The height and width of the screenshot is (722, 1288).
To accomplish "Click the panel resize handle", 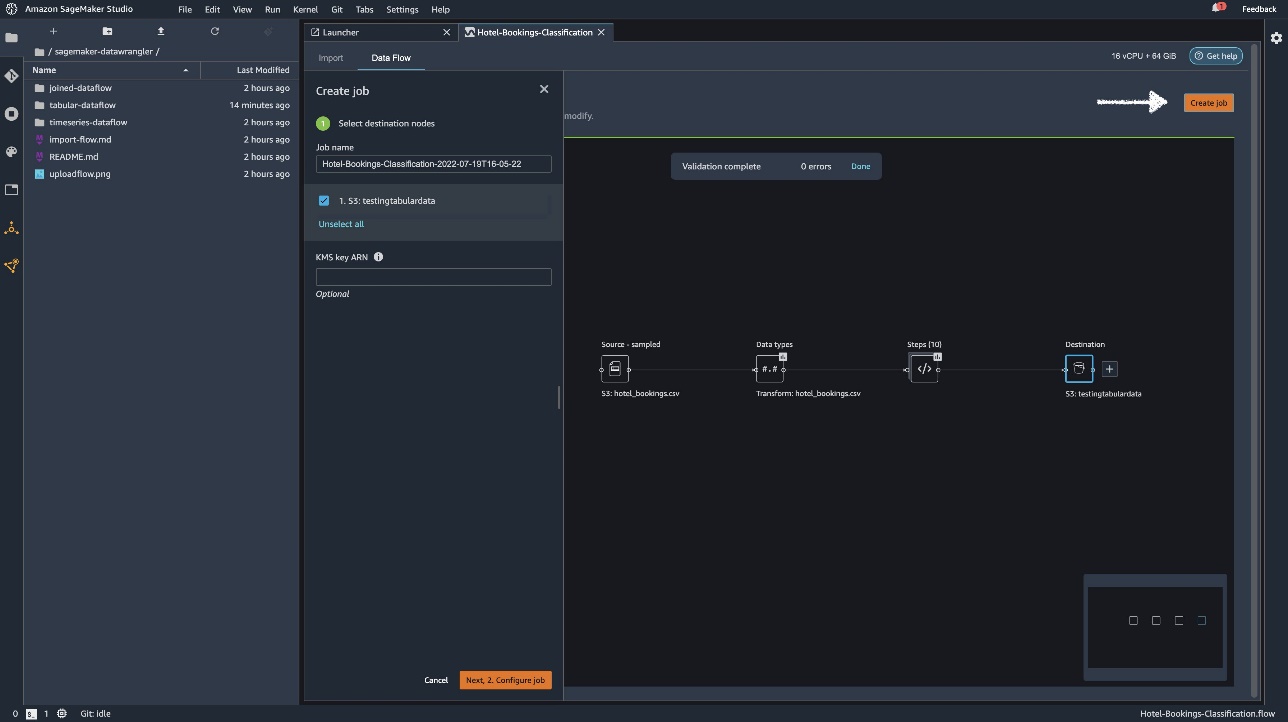I will point(559,398).
